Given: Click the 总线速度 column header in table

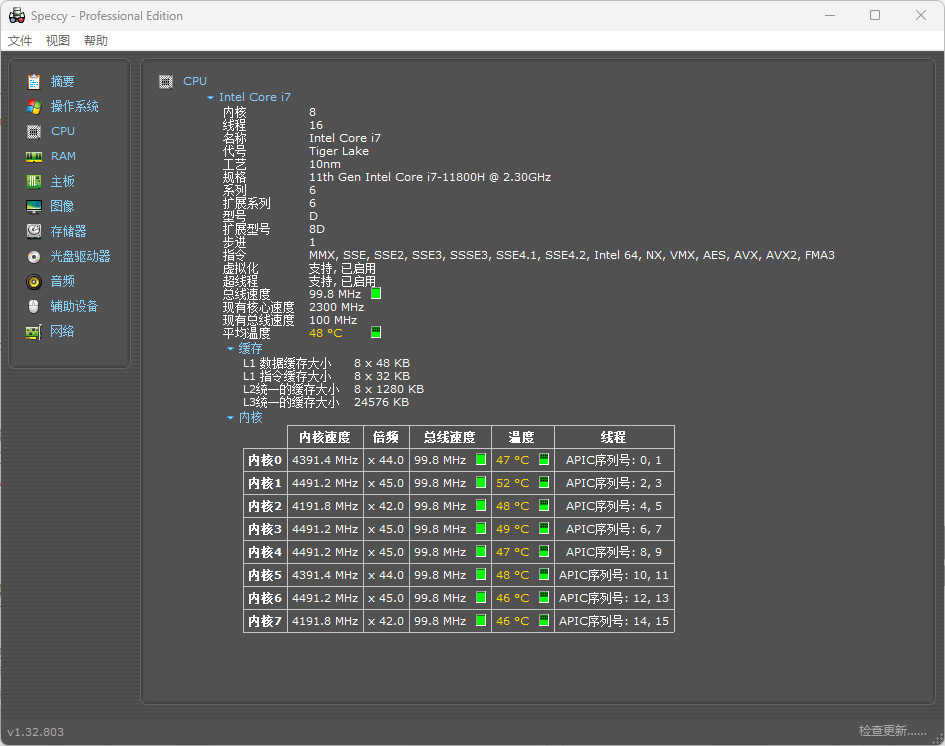Looking at the screenshot, I should [450, 437].
